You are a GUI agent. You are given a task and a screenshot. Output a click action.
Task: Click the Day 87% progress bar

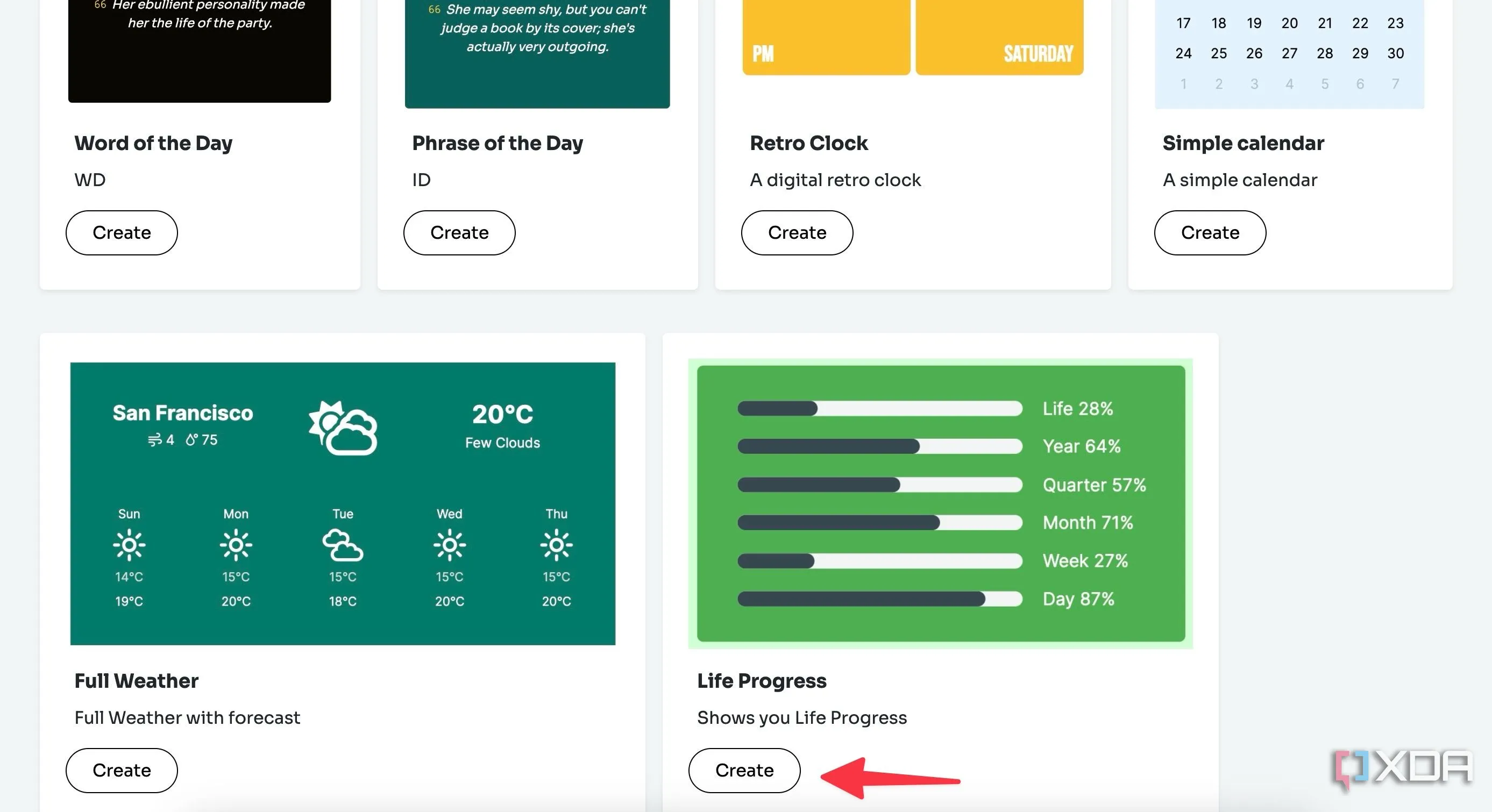tap(880, 599)
